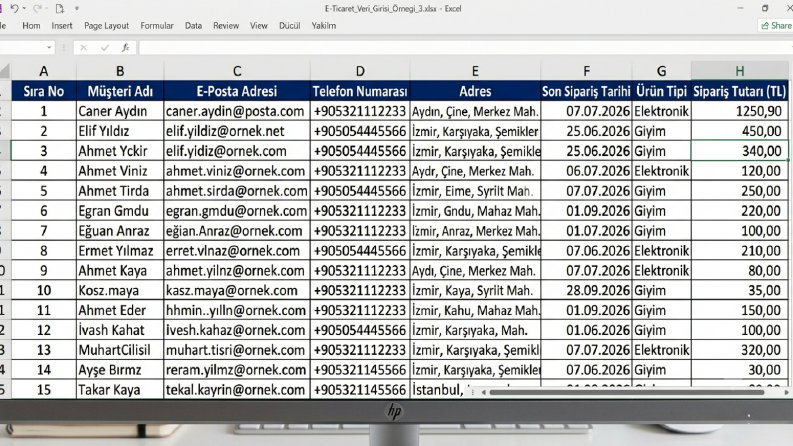Select the 'Son Sipariş Tarihi' header cell
The width and height of the screenshot is (793, 446).
[x=586, y=91]
